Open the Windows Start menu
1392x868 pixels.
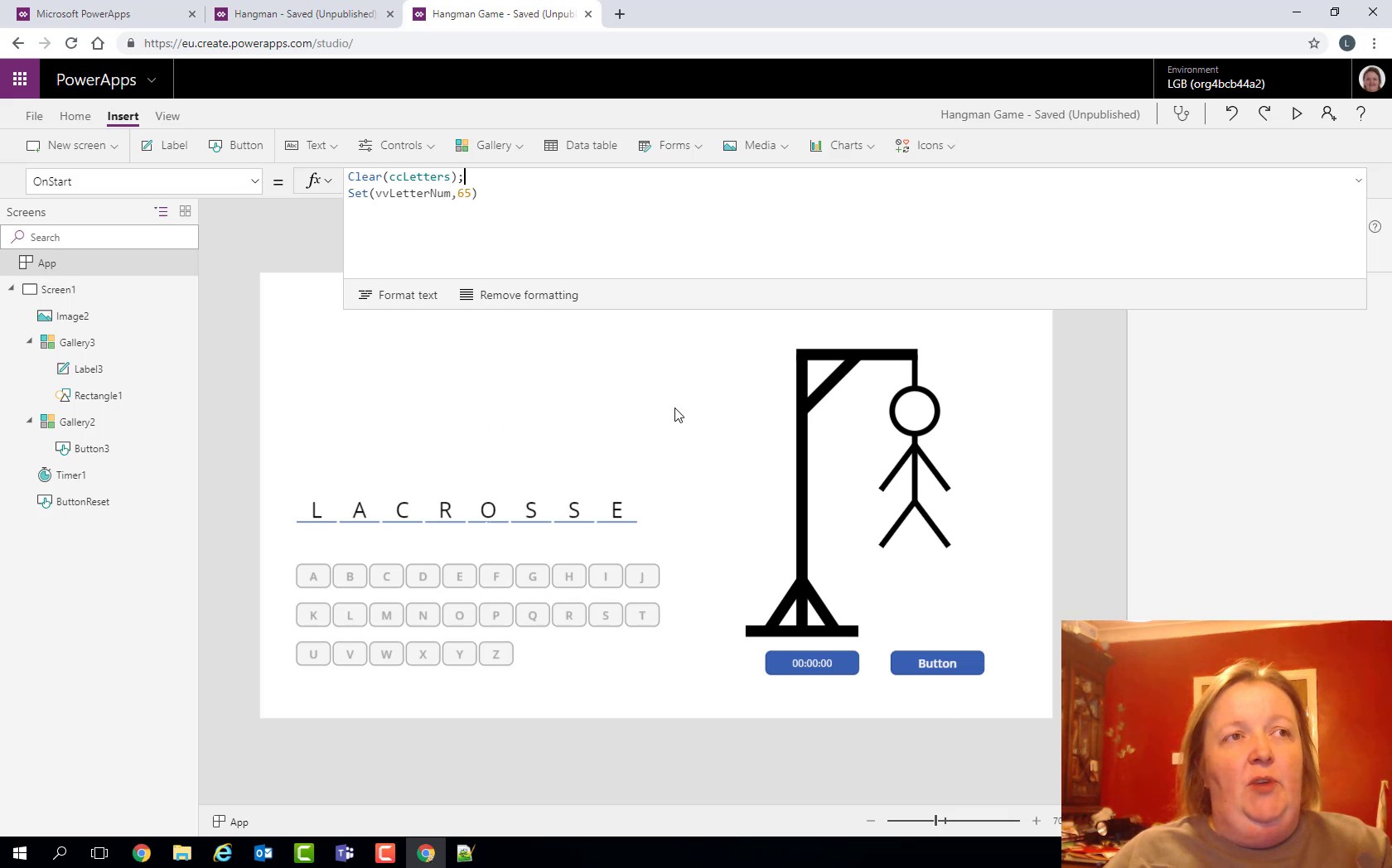point(20,853)
